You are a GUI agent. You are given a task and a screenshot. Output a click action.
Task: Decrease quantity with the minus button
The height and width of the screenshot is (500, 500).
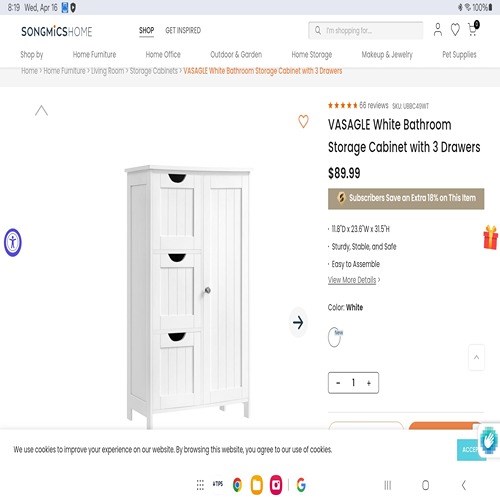click(338, 383)
